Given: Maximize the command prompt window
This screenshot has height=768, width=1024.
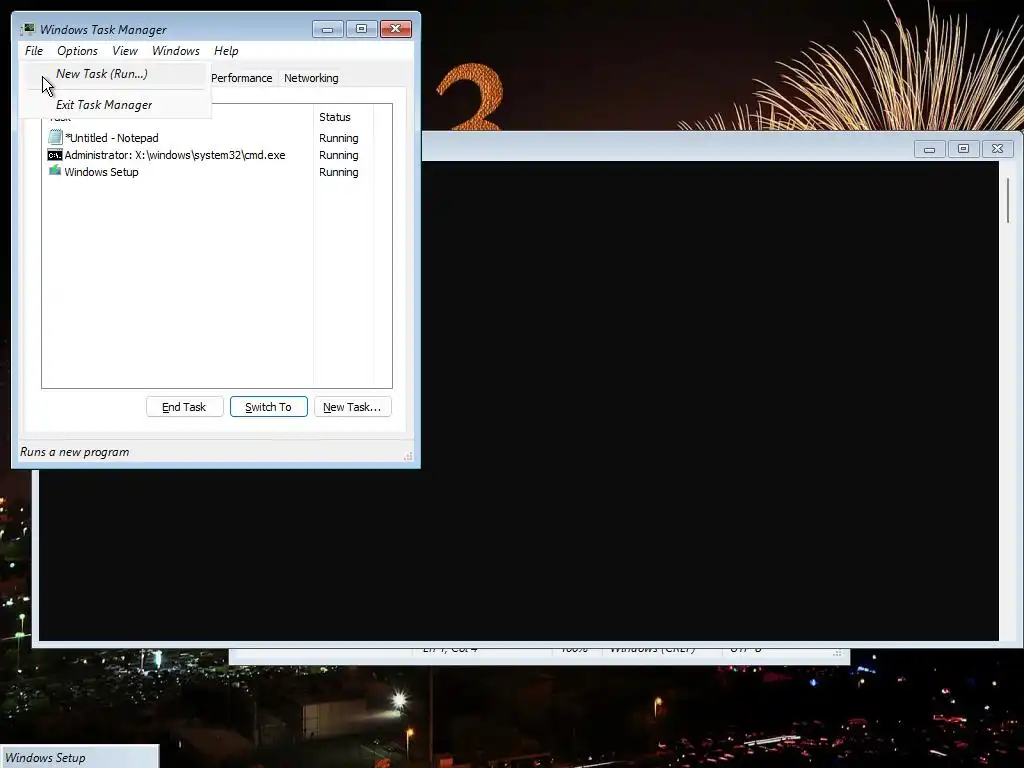Looking at the screenshot, I should [963, 149].
